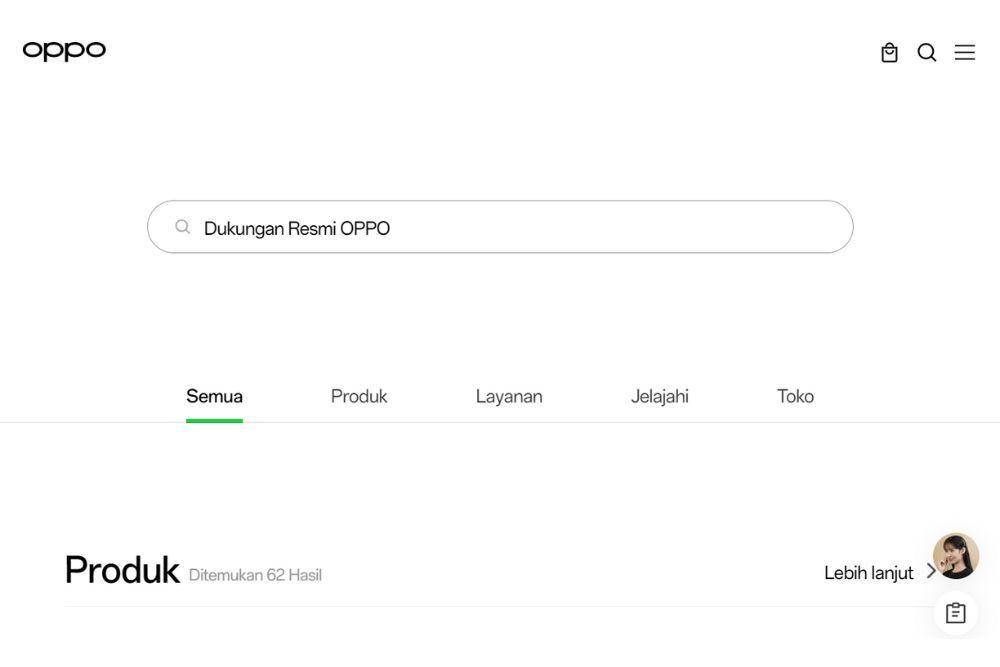The height and width of the screenshot is (667, 1000).
Task: Open the header search icon
Action: tap(927, 52)
